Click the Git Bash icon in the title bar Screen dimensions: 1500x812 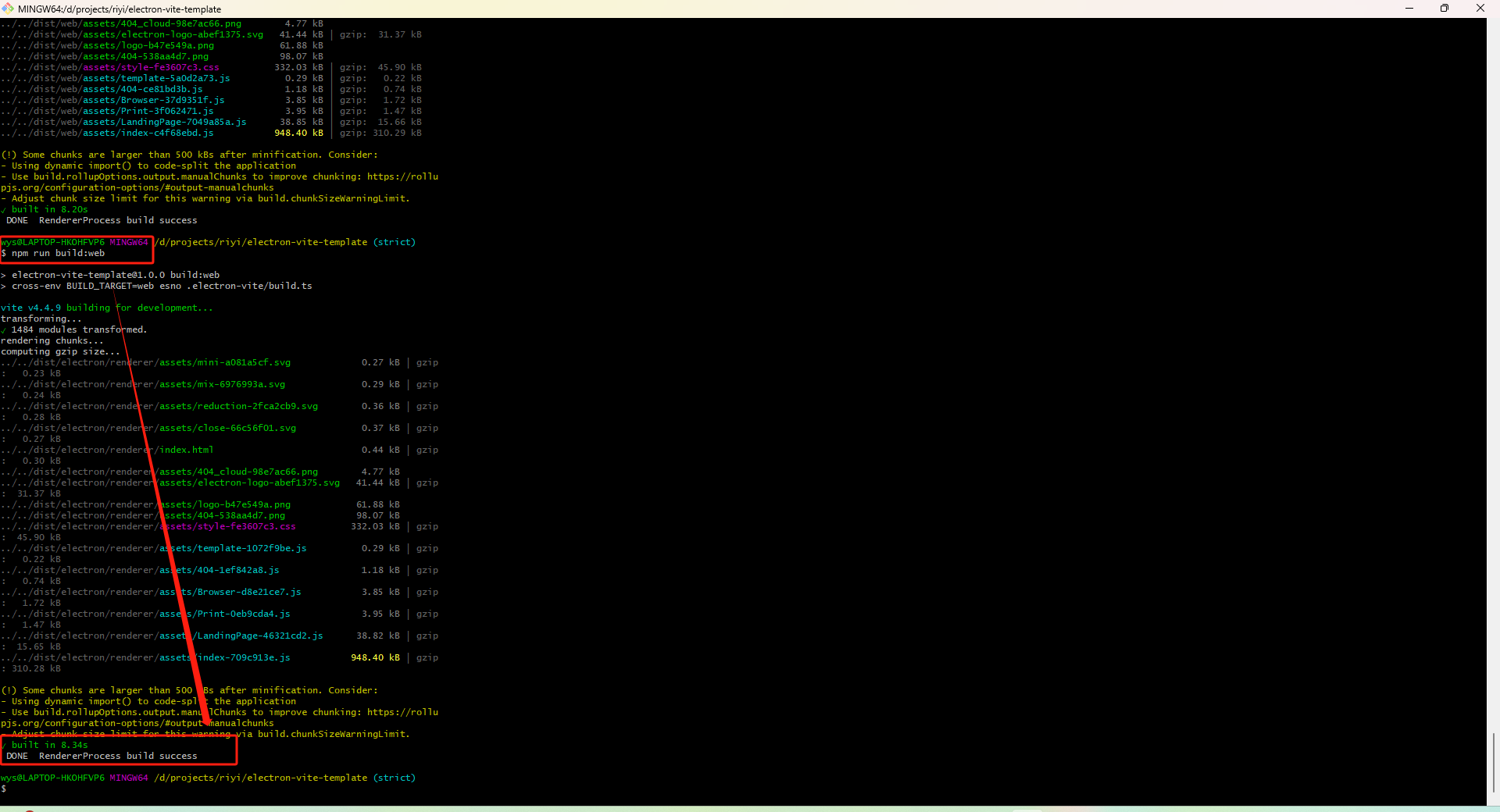pos(9,9)
